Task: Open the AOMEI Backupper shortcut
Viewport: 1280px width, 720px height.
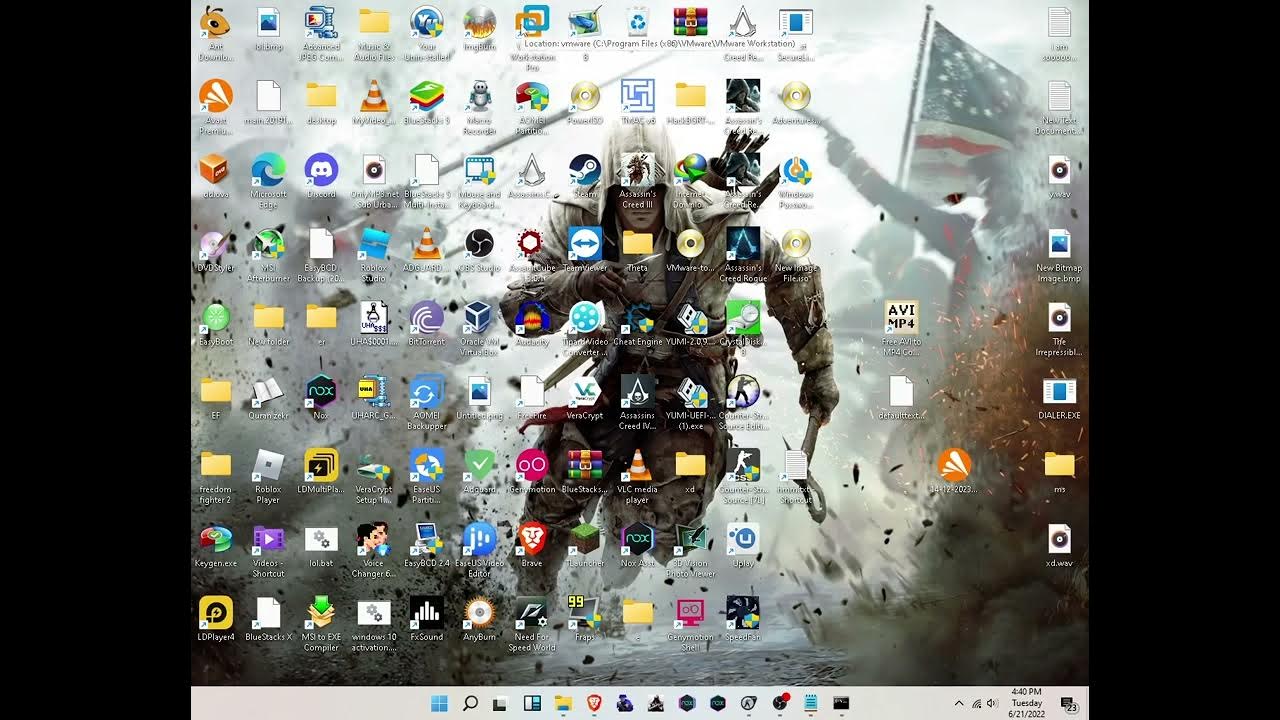Action: [x=426, y=402]
